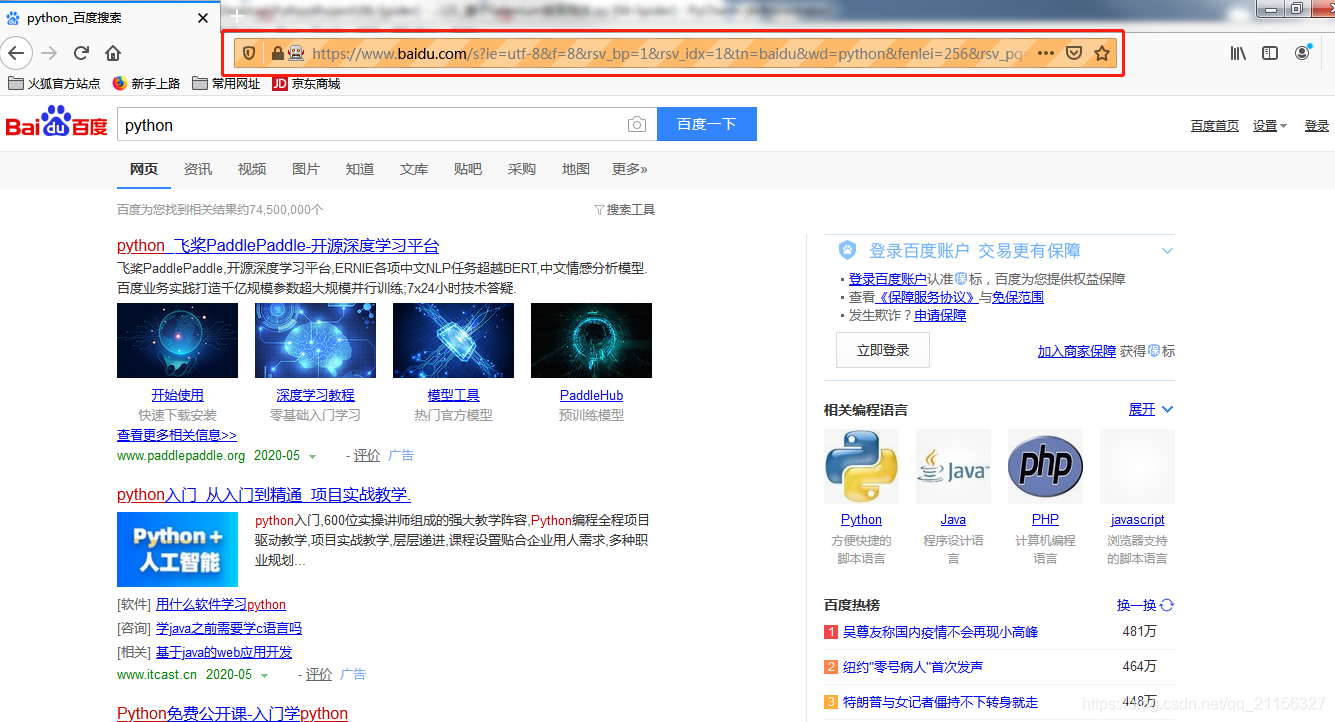Expand the 展开 related languages list
This screenshot has height=722, width=1335.
1151,409
